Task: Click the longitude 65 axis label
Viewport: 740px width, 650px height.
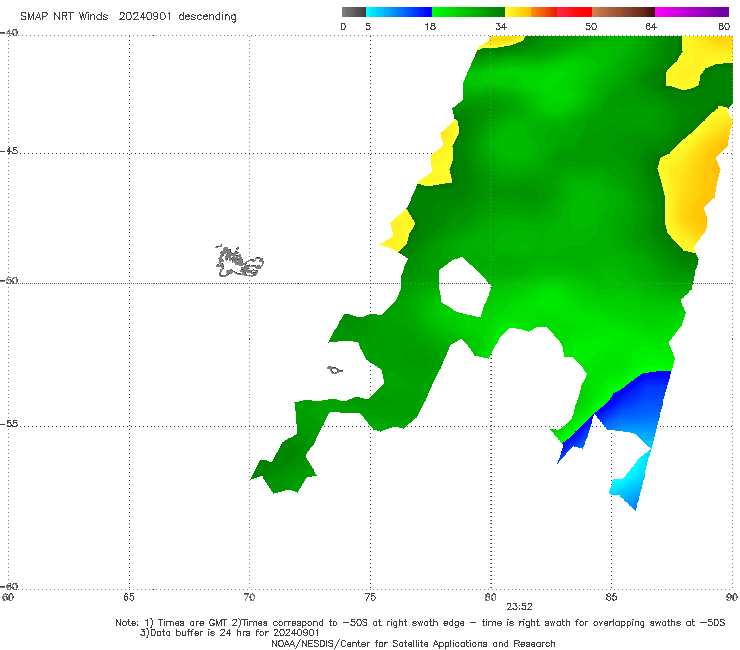Action: (x=129, y=598)
